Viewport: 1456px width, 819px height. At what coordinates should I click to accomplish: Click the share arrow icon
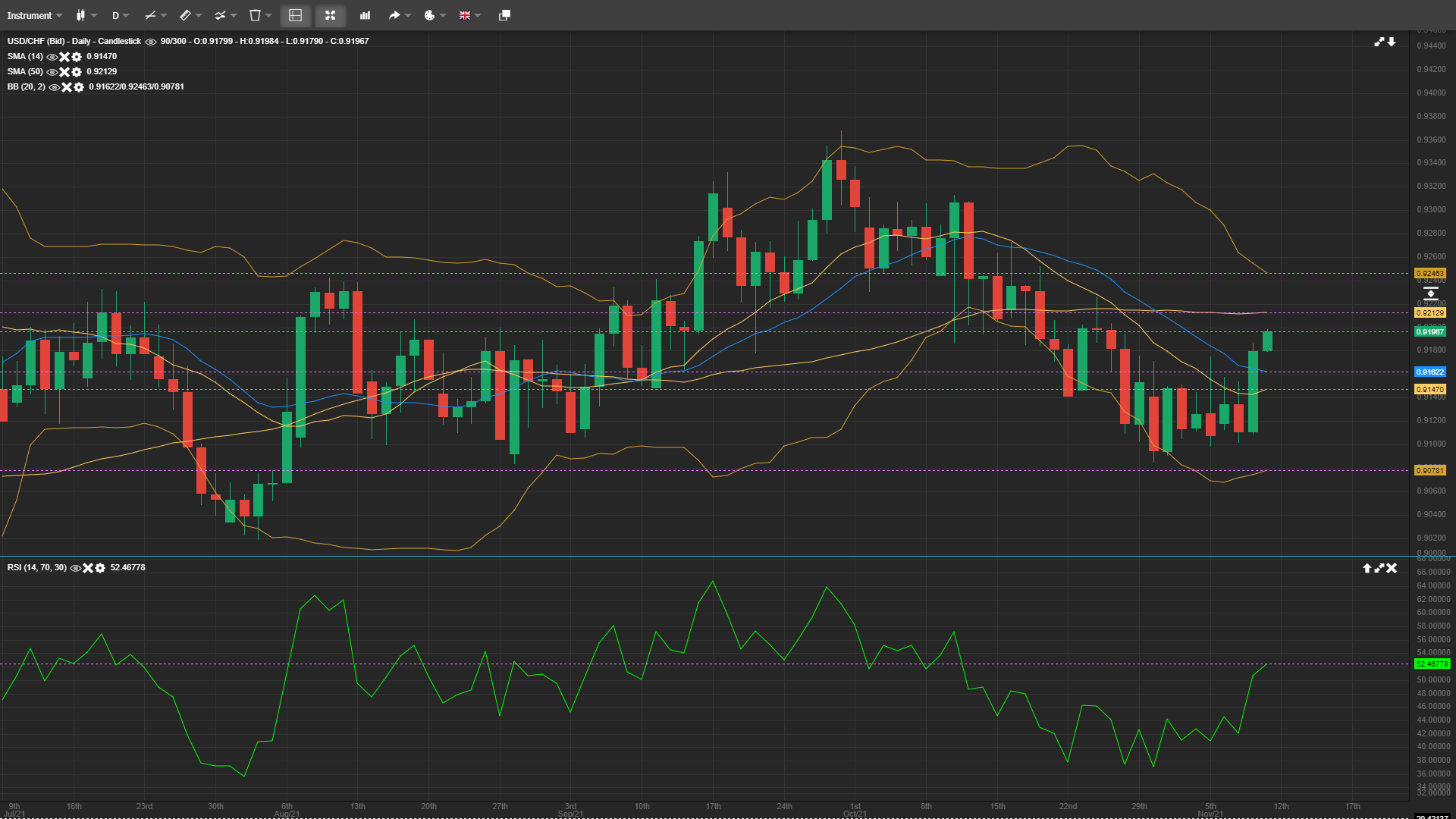pos(394,15)
